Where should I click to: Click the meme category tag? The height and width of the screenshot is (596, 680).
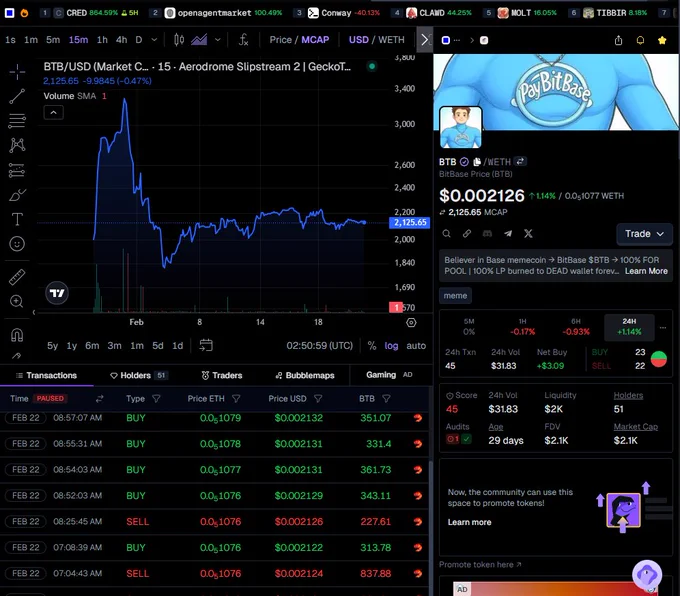[455, 296]
